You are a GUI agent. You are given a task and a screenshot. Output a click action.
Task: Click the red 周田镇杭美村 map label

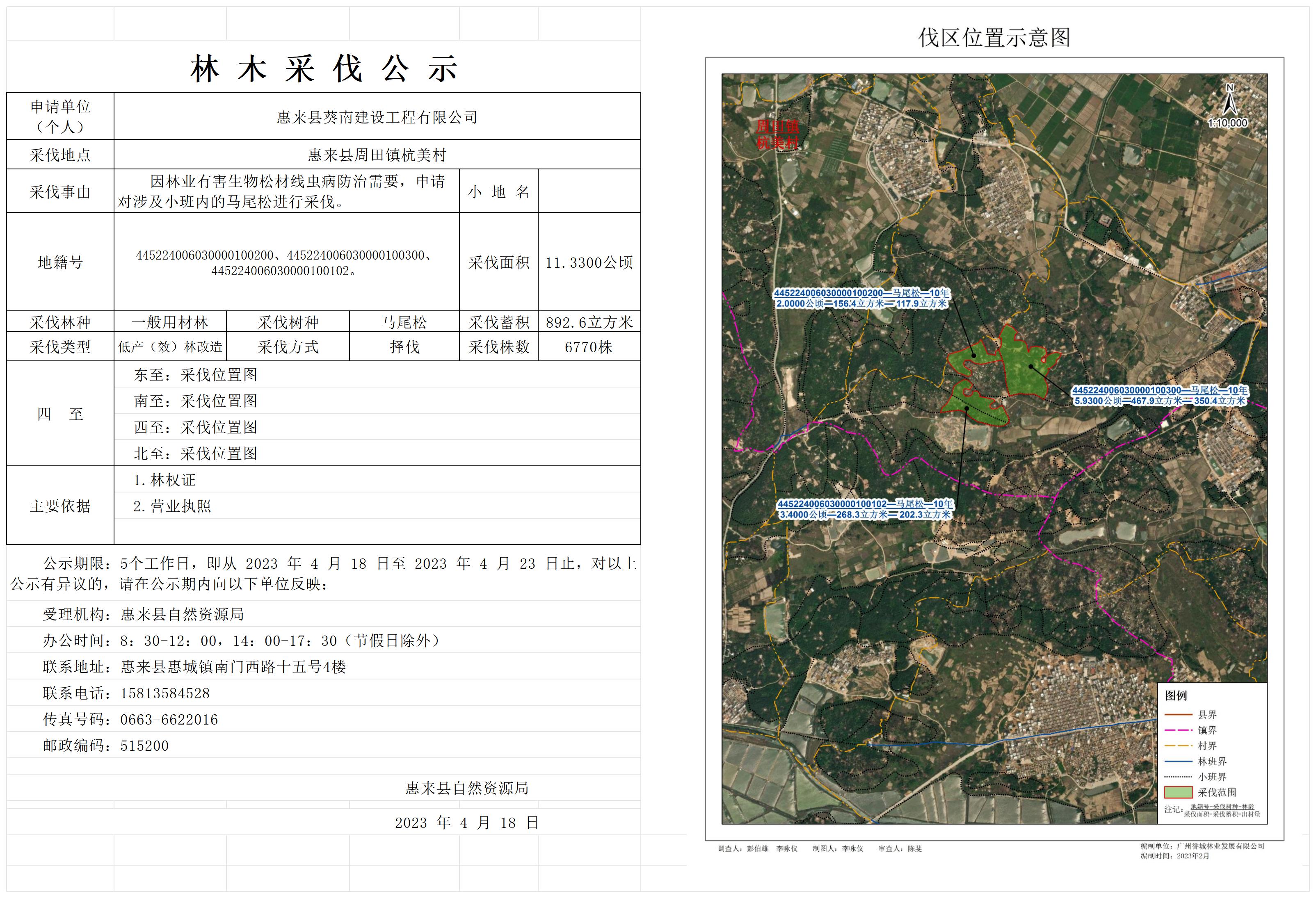pyautogui.click(x=777, y=134)
